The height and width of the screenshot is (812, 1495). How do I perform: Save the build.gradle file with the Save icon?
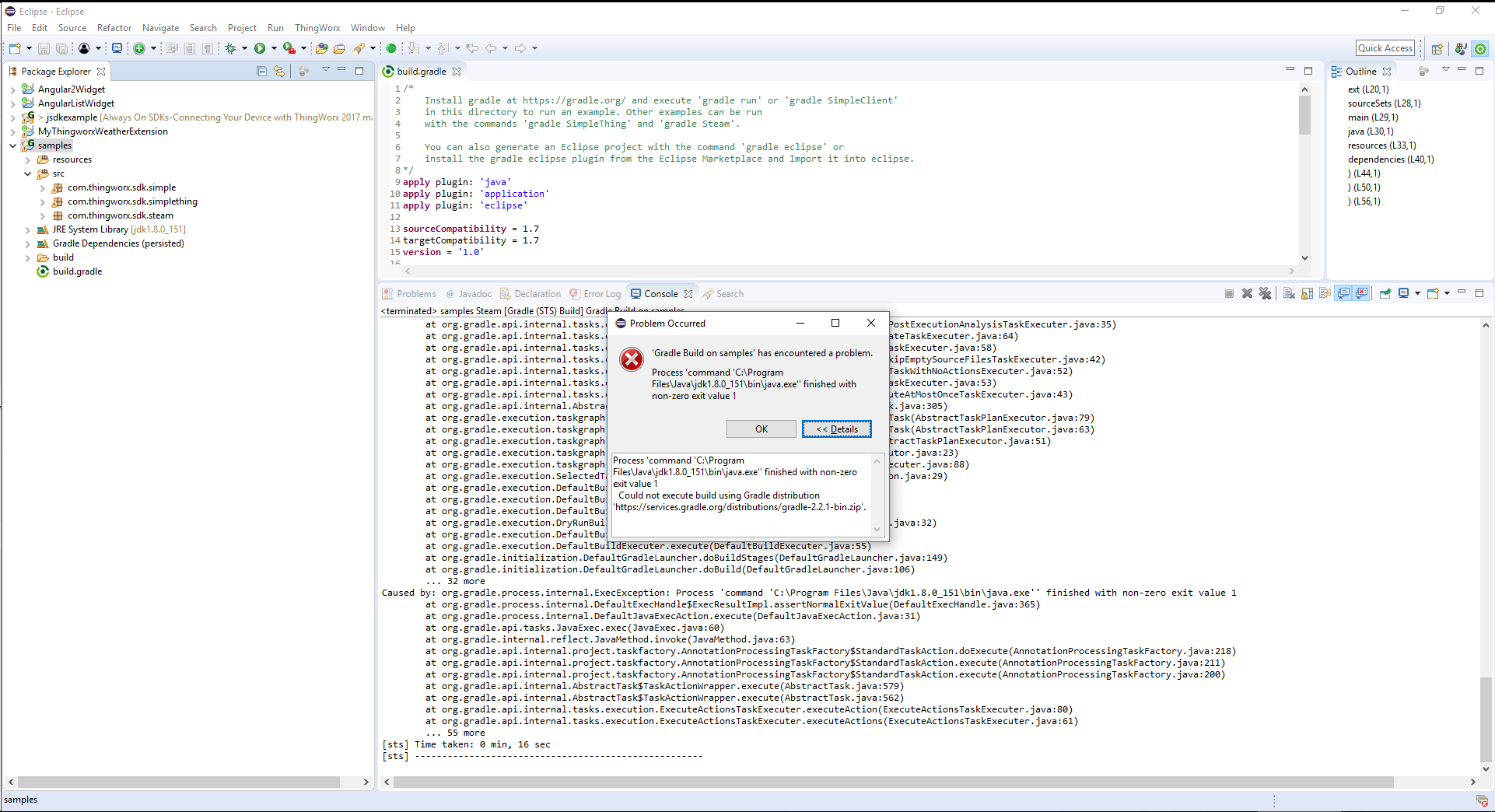pyautogui.click(x=44, y=47)
